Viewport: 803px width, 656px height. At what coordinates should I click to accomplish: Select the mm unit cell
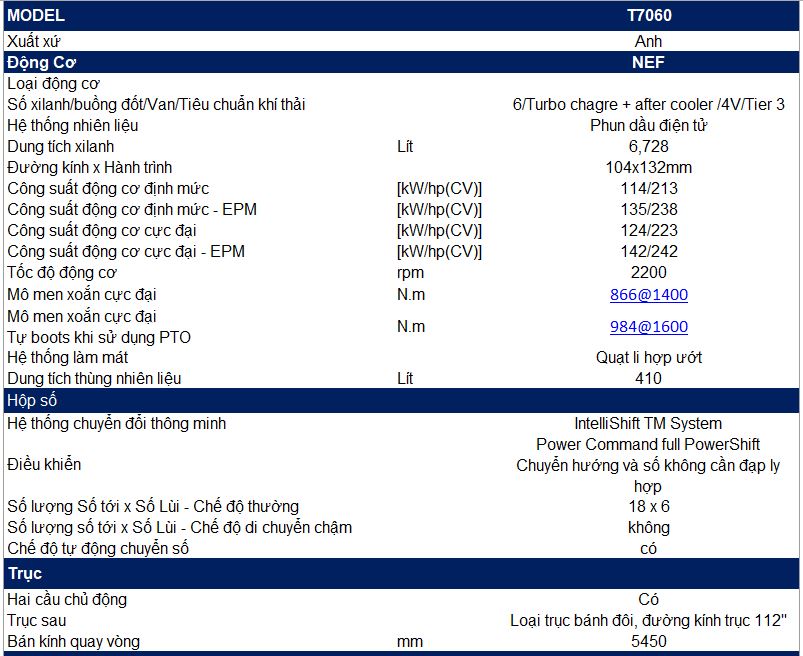click(x=410, y=642)
